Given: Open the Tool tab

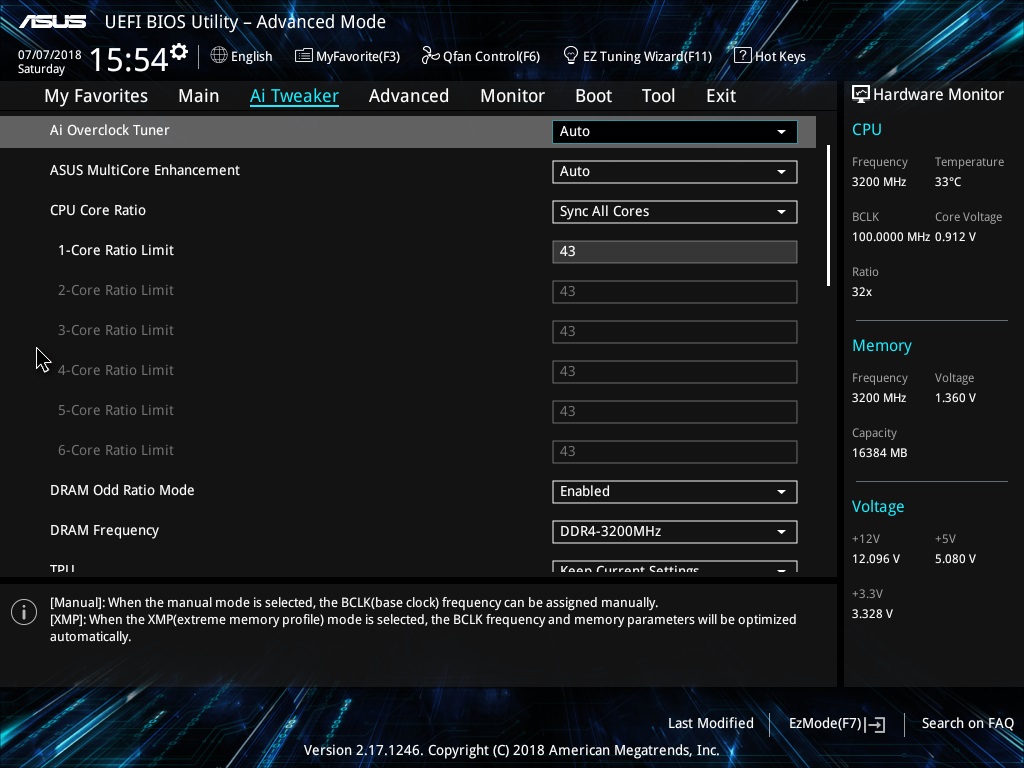Looking at the screenshot, I should coord(658,96).
